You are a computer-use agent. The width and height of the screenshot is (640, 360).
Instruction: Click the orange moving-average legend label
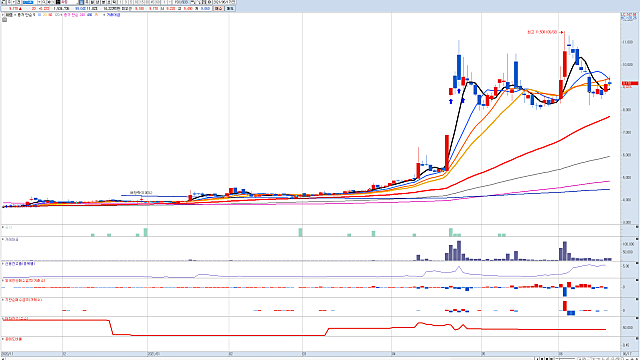click(96, 15)
